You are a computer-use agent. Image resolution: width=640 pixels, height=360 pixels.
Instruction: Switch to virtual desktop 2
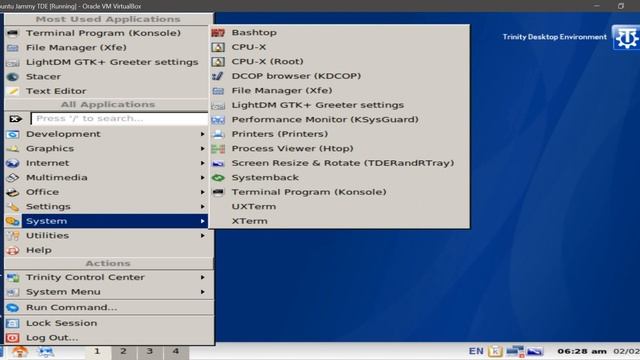pyautogui.click(x=123, y=351)
